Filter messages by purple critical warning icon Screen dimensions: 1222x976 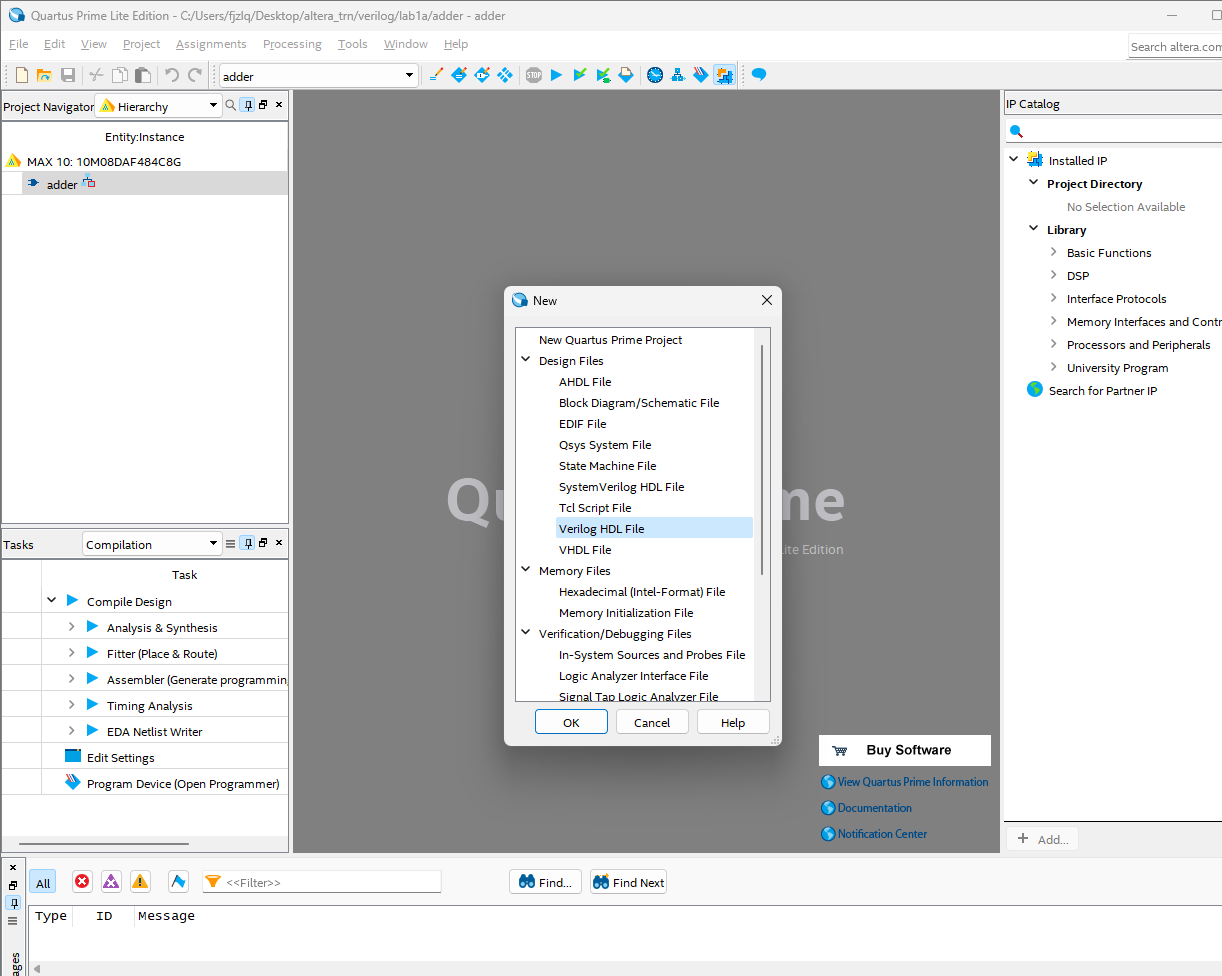111,881
